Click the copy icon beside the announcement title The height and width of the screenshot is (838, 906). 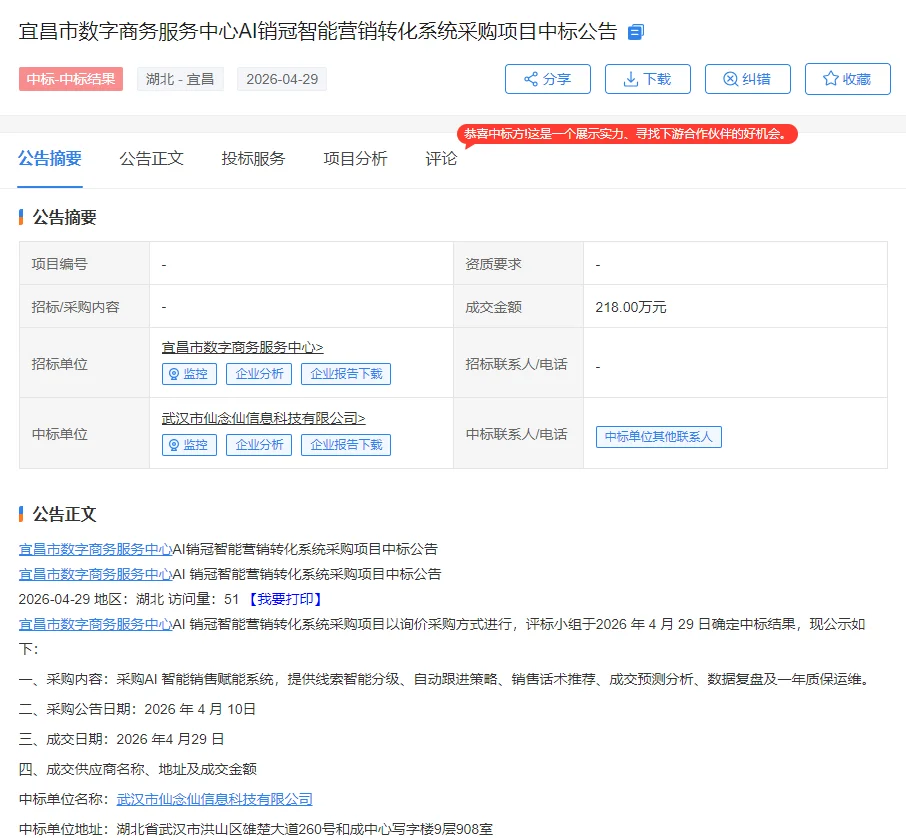coord(636,32)
